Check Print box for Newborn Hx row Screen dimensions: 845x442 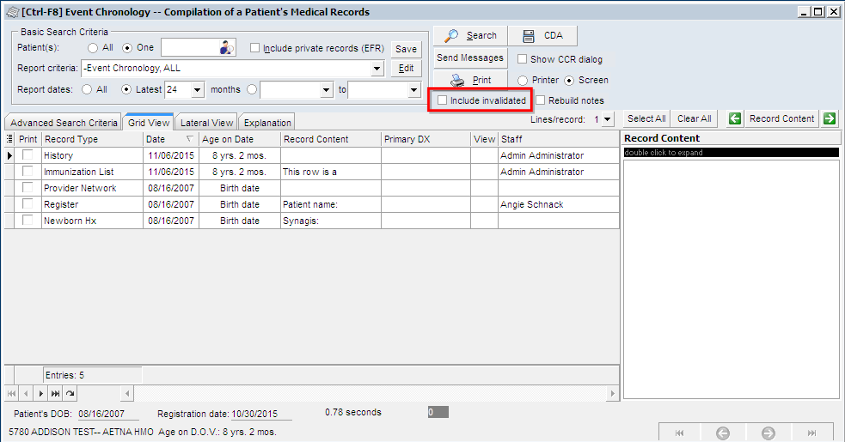point(27,220)
